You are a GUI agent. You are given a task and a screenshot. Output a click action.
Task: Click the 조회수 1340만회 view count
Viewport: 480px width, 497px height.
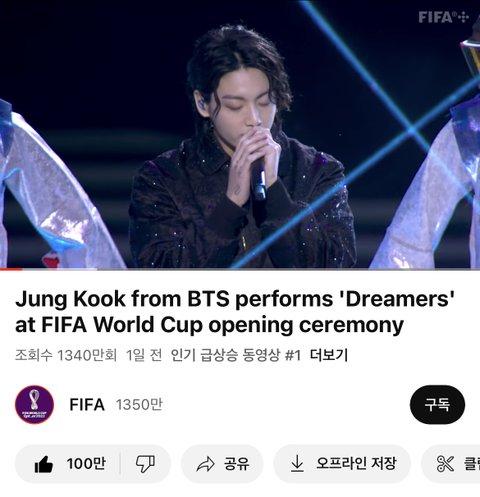click(x=66, y=355)
